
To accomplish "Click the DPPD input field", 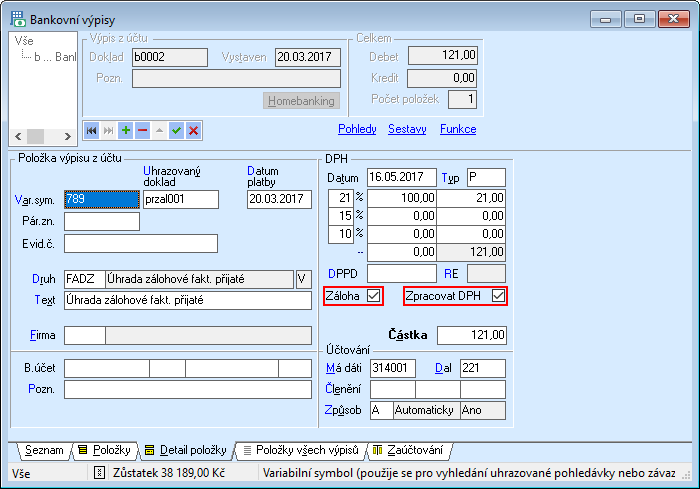I will point(402,273).
